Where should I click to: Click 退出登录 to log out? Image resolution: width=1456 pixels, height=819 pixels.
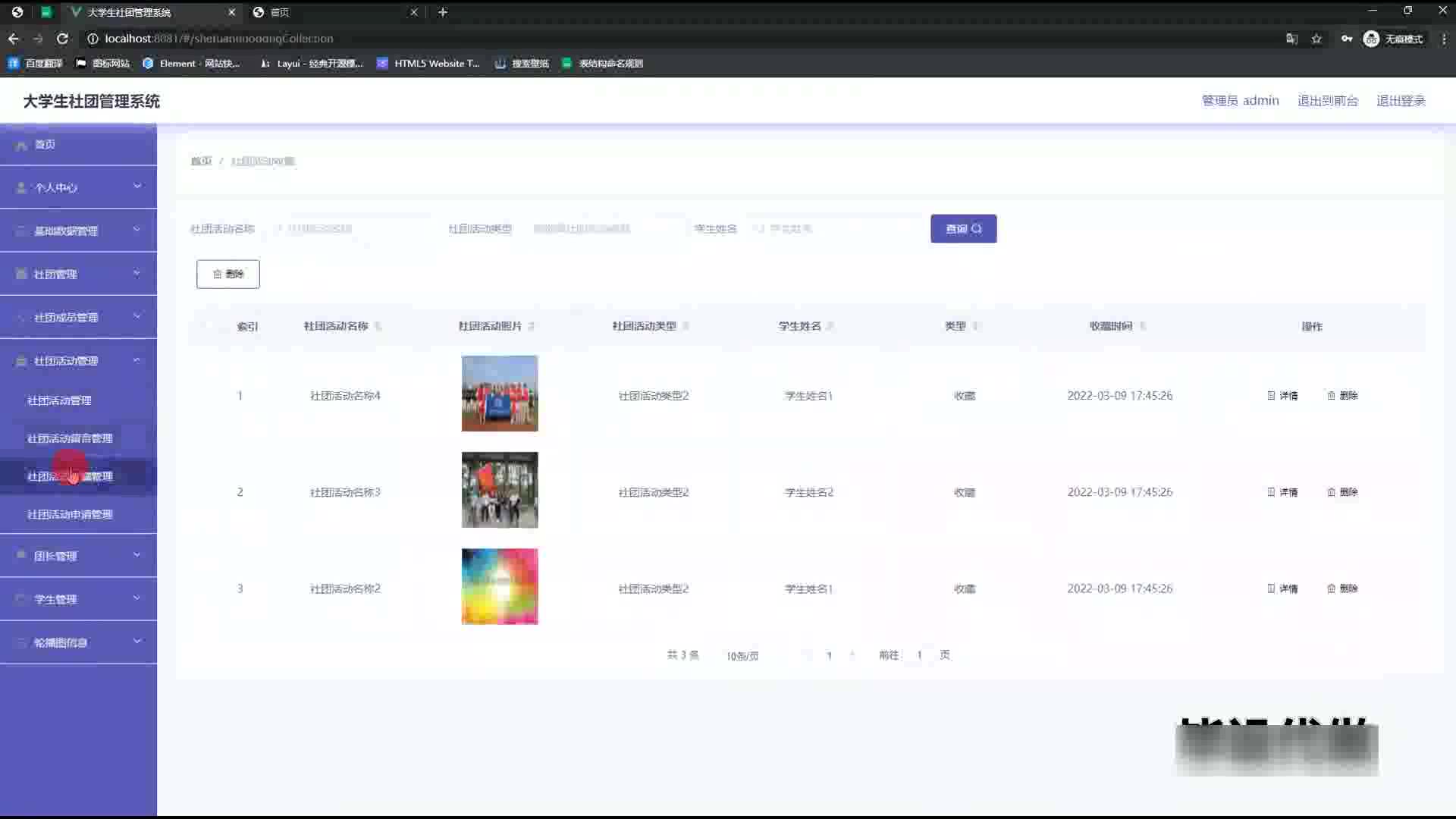[1401, 101]
